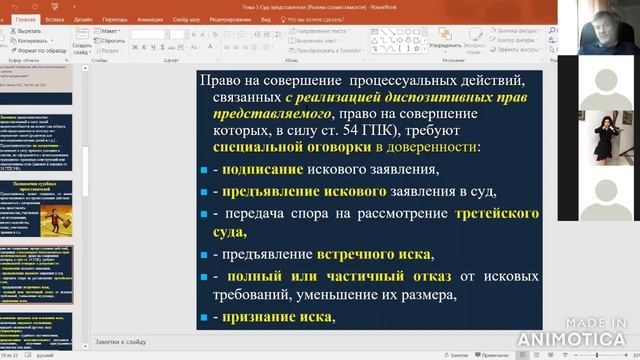Clear all text formatting
640x360 pixels.
pos(215,35)
